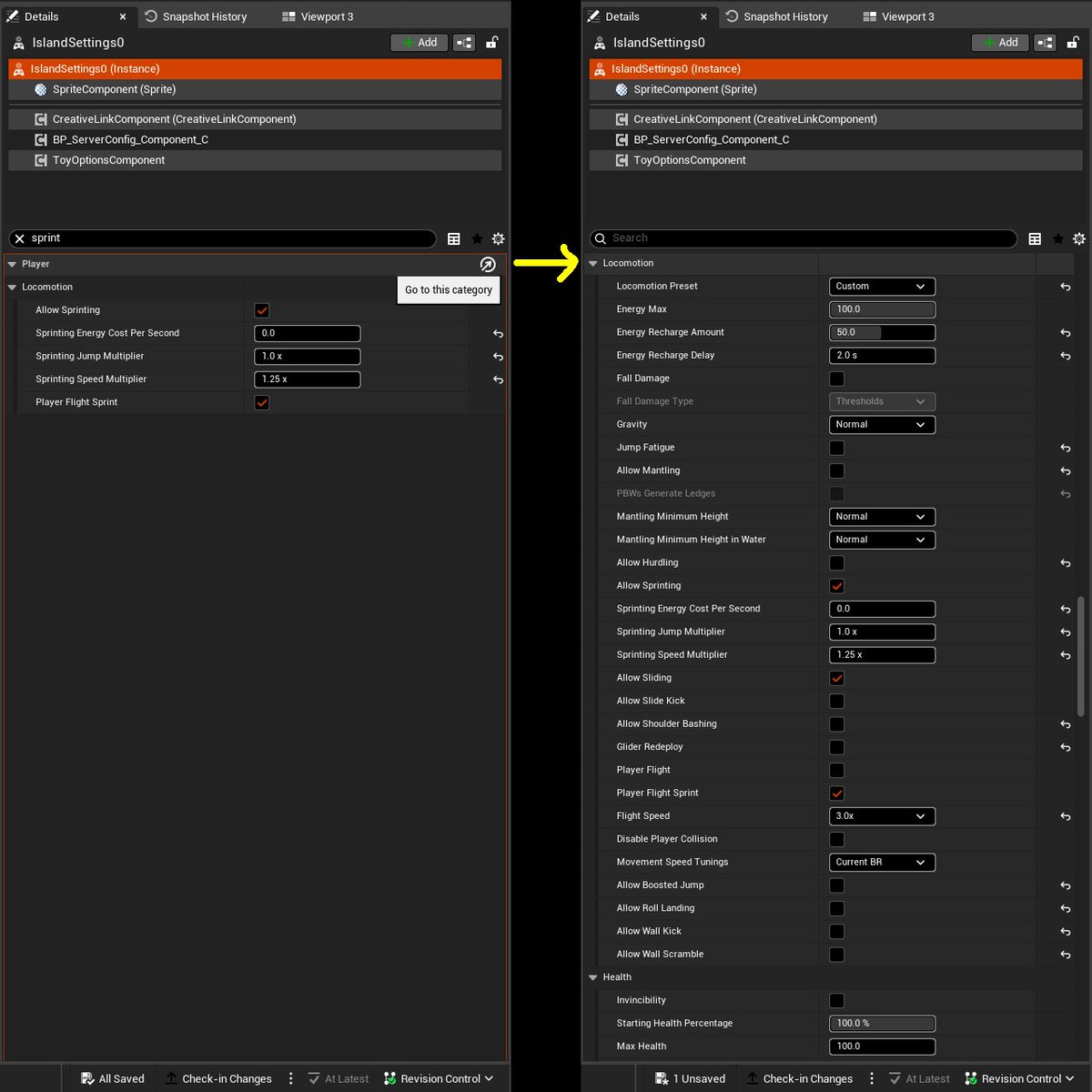This screenshot has width=1092, height=1092.
Task: Click the Search field in the right Details panel
Action: point(804,238)
